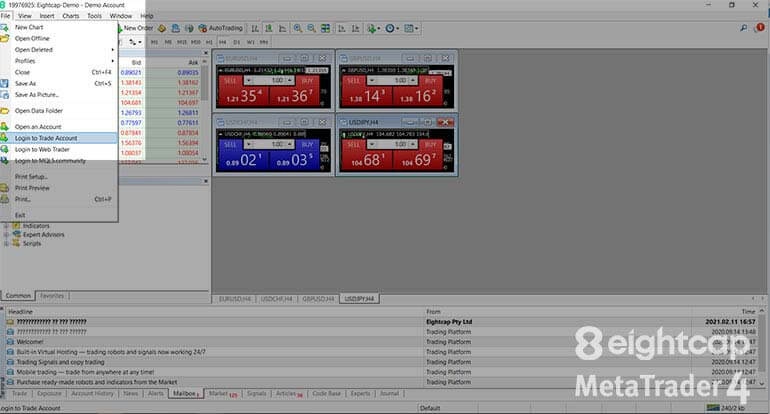Screen dimensions: 770x414
Task: Click the Open an Account icon
Action: pyautogui.click(x=4, y=127)
